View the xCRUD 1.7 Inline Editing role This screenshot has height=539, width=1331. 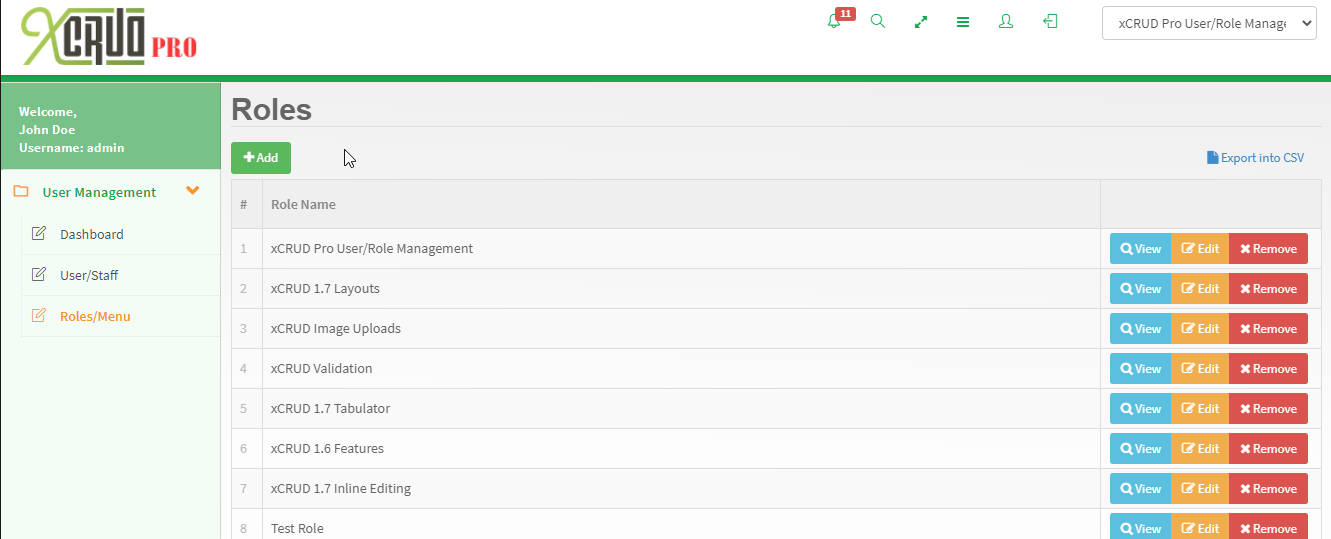pos(1140,489)
